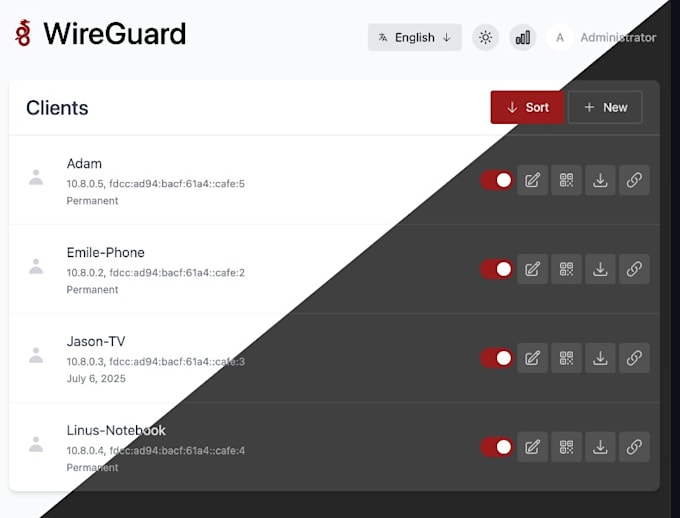Download Emile-Phone configuration file
This screenshot has height=518, width=680.
tap(600, 269)
